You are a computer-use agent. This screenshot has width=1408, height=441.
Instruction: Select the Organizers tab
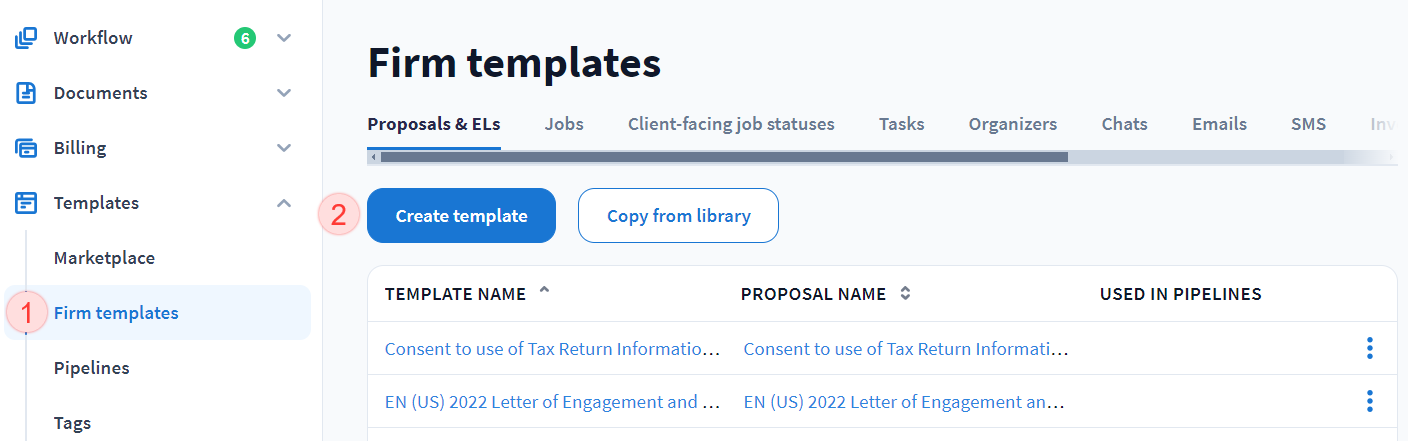[1012, 124]
